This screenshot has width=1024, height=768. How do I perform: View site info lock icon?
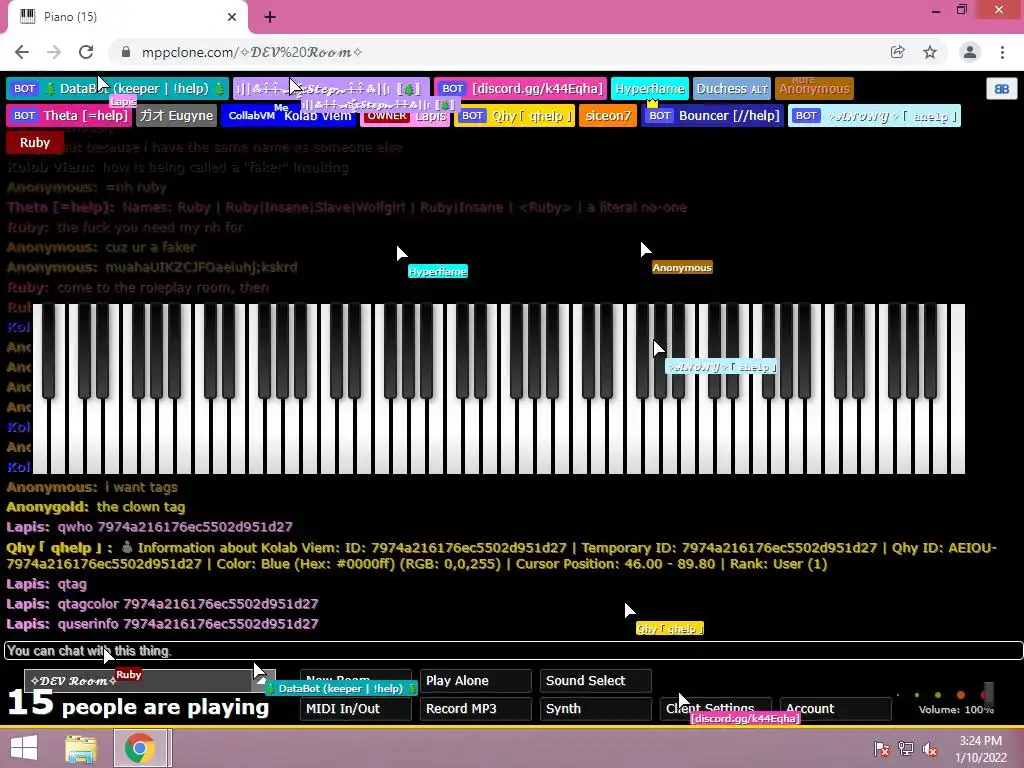pos(126,52)
